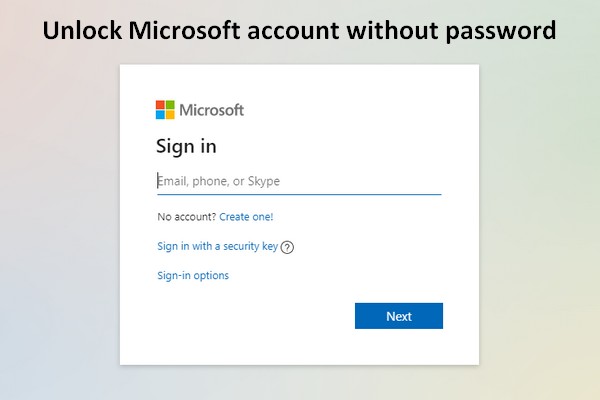Open the Create one! account link
The height and width of the screenshot is (400, 600).
246,217
